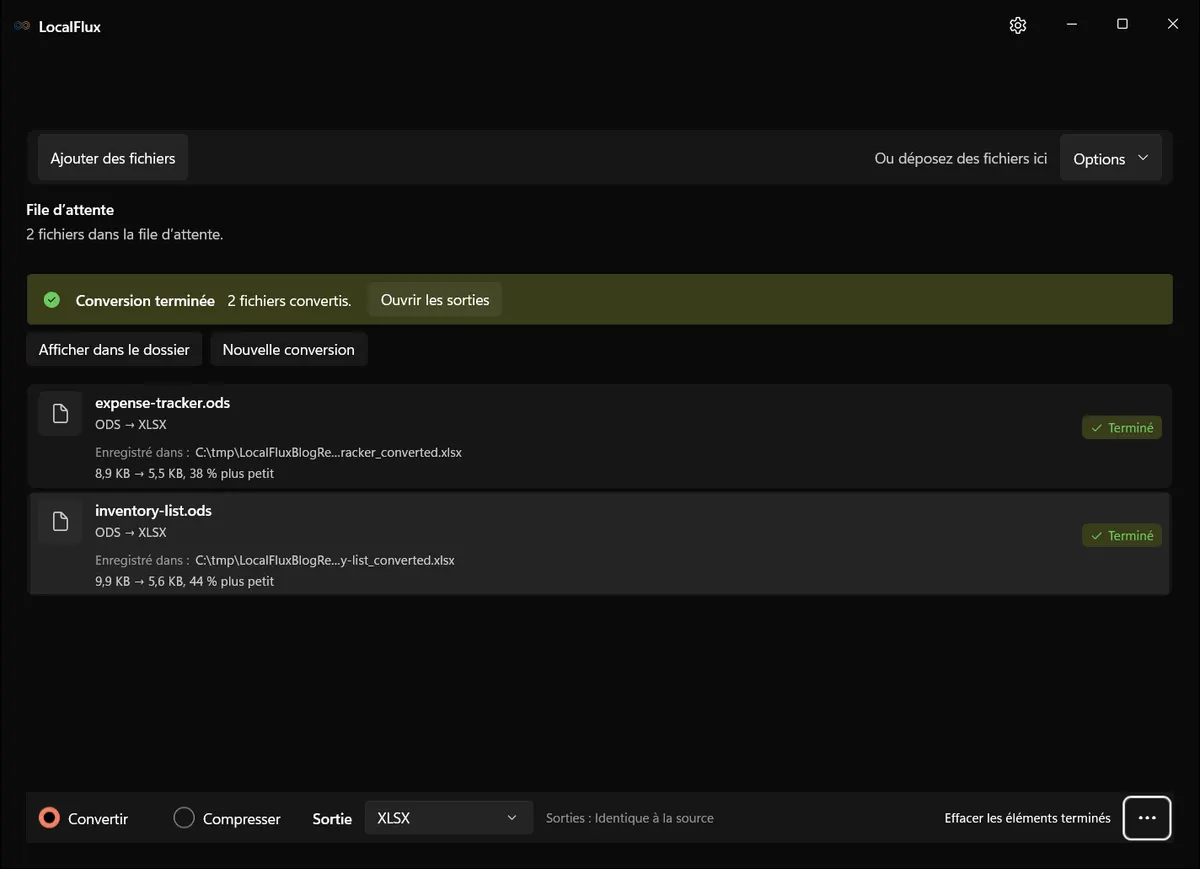The width and height of the screenshot is (1200, 869).
Task: Click the 'Ou déposez des fichiers ici' text
Action: 961,159
